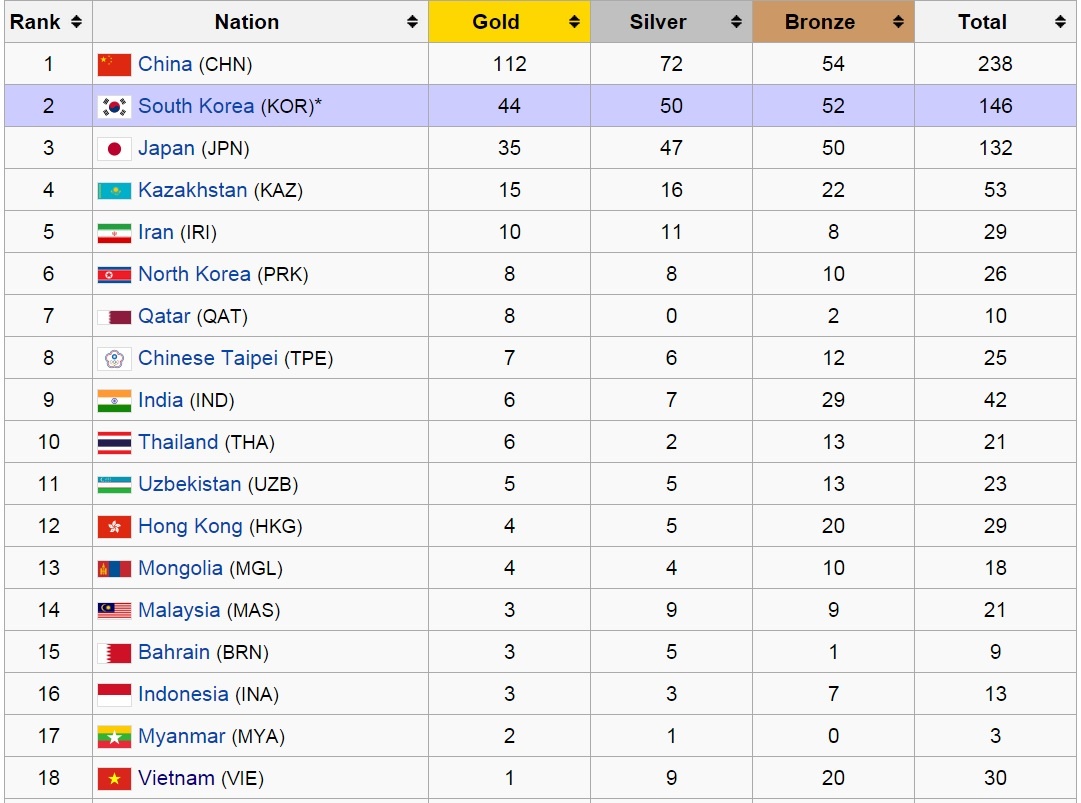Click the Japan flag icon
This screenshot has width=1081, height=803.
pyautogui.click(x=114, y=149)
